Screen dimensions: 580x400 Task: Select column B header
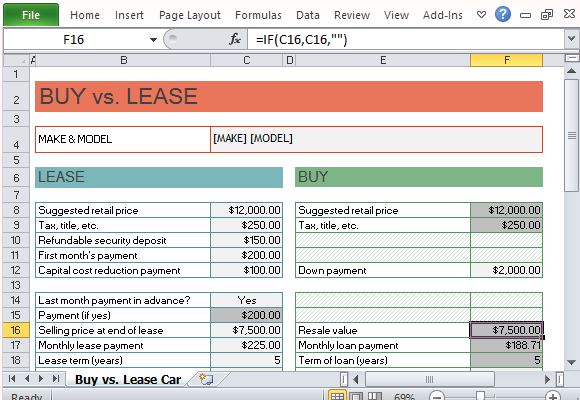(124, 60)
